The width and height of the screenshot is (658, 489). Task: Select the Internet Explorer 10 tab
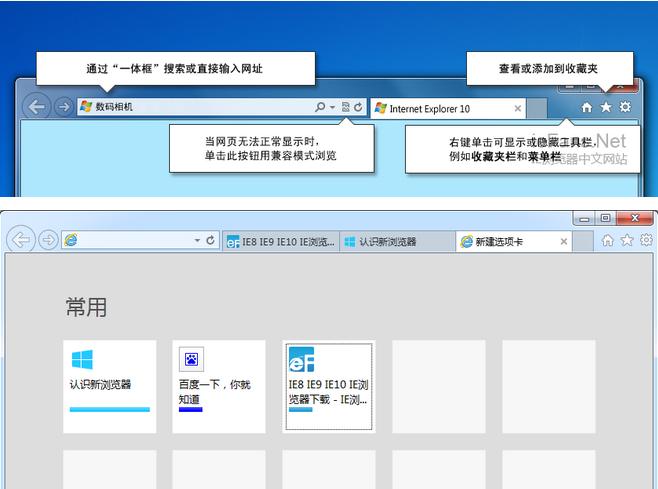(440, 108)
